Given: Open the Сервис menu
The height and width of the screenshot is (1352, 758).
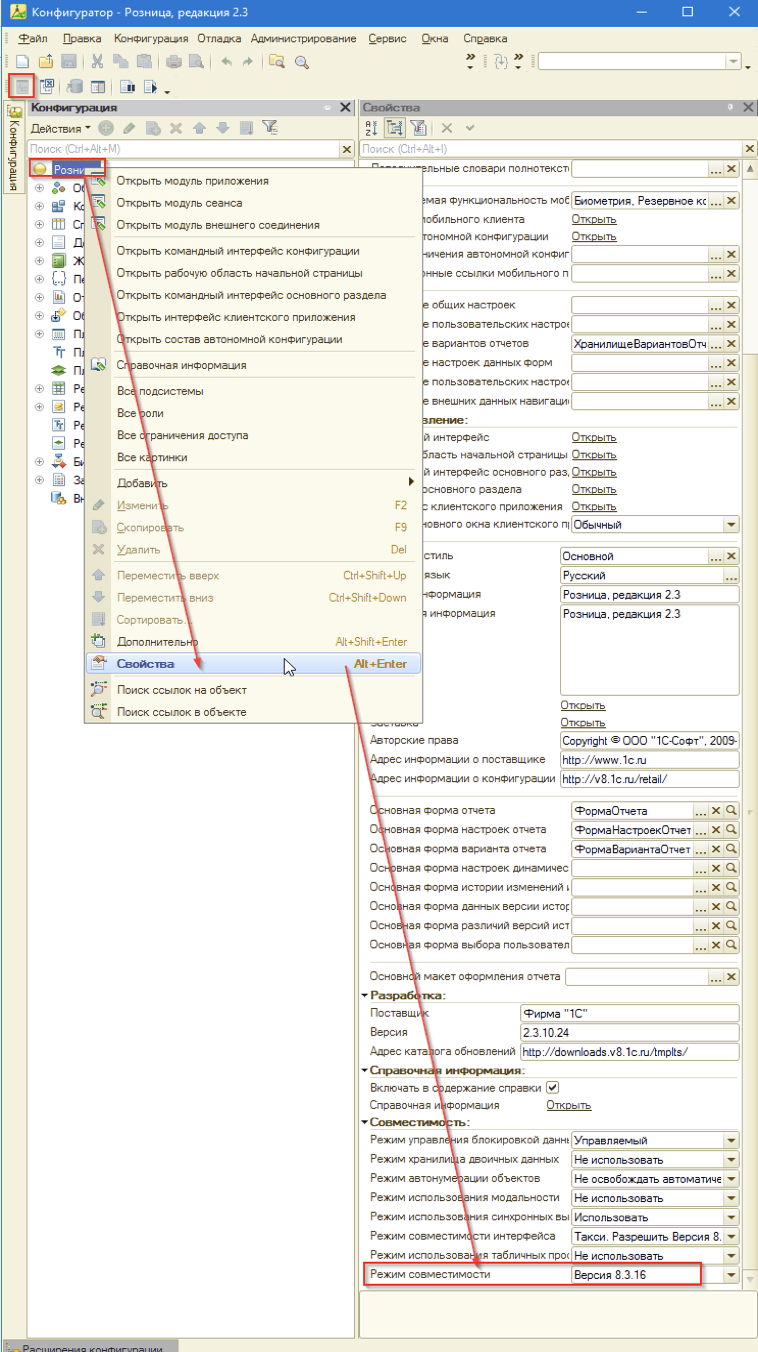Looking at the screenshot, I should click(386, 38).
